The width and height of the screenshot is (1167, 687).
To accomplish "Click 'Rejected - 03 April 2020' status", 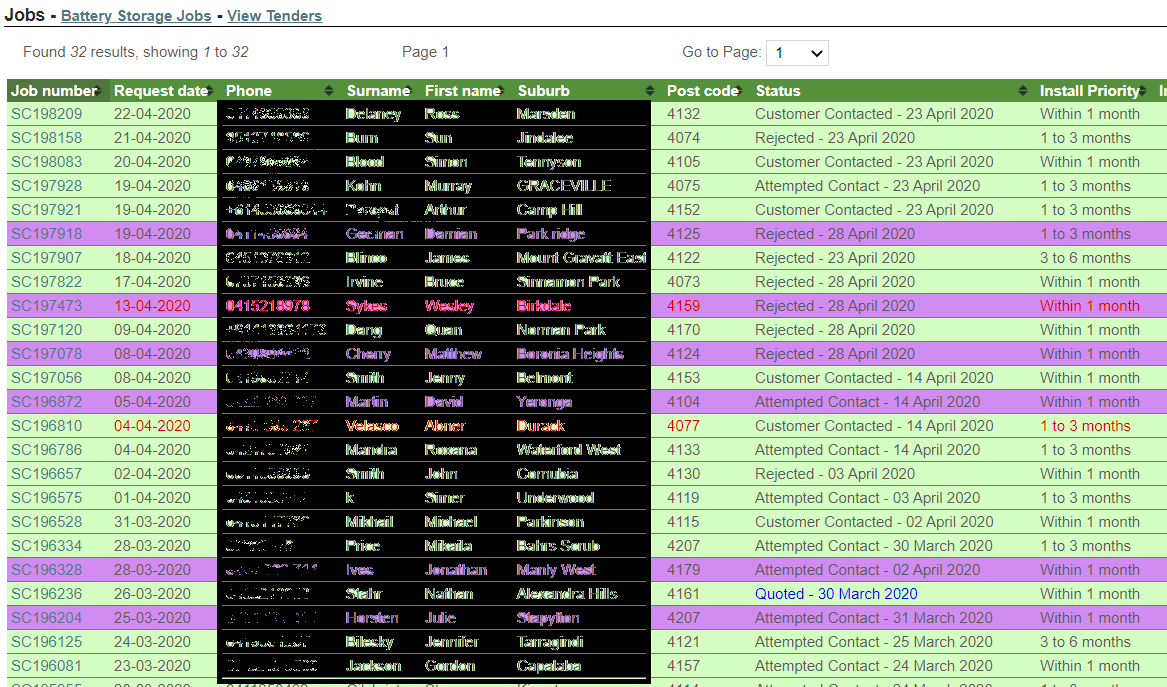I will pyautogui.click(x=834, y=474).
